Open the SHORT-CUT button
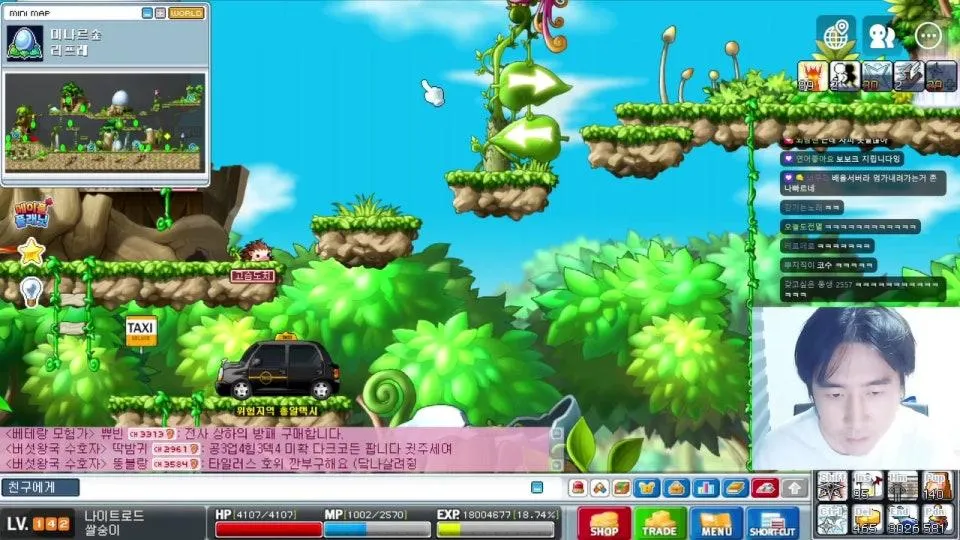 click(x=773, y=524)
